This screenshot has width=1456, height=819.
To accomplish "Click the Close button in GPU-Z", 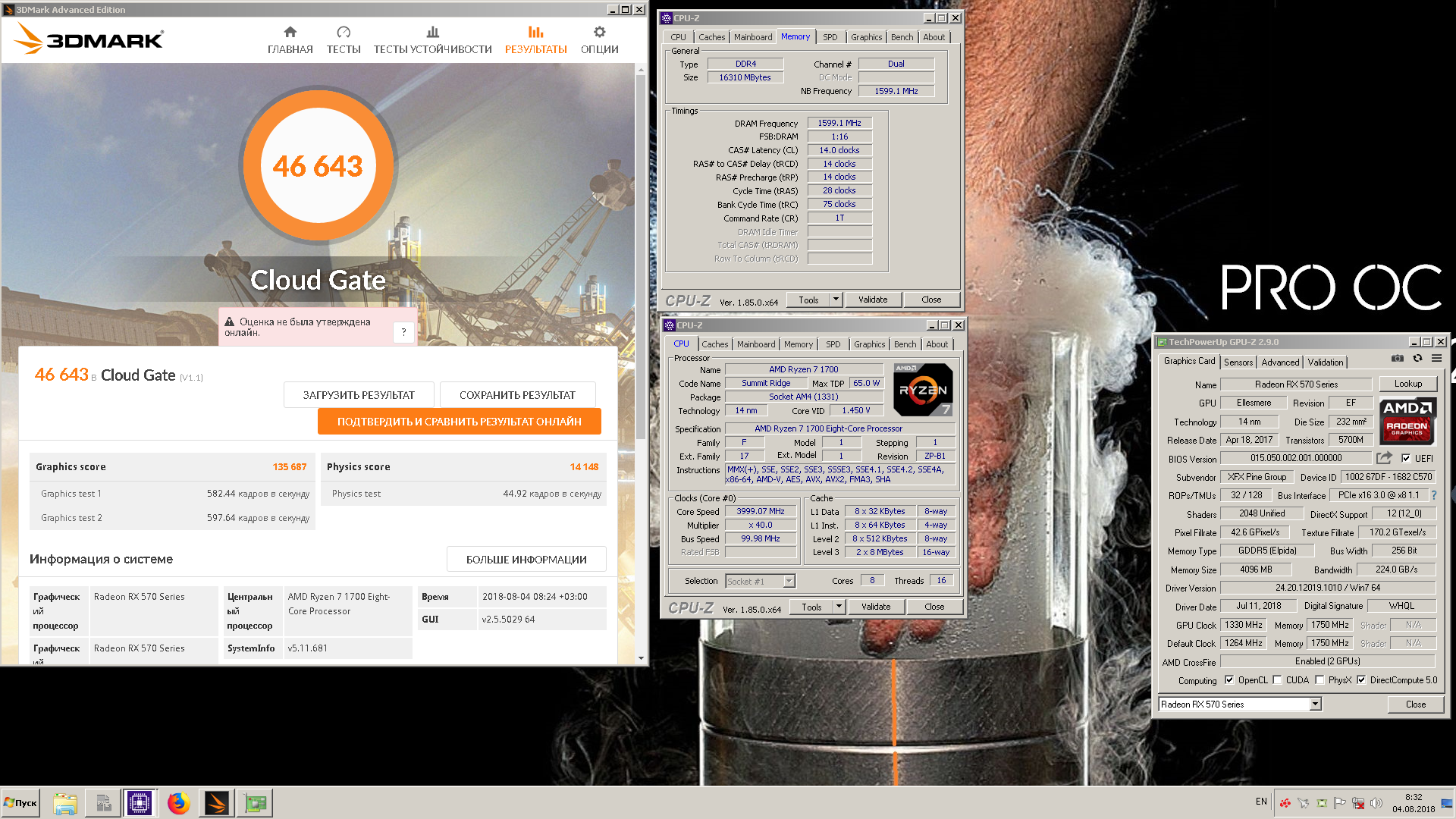I will 1416,704.
